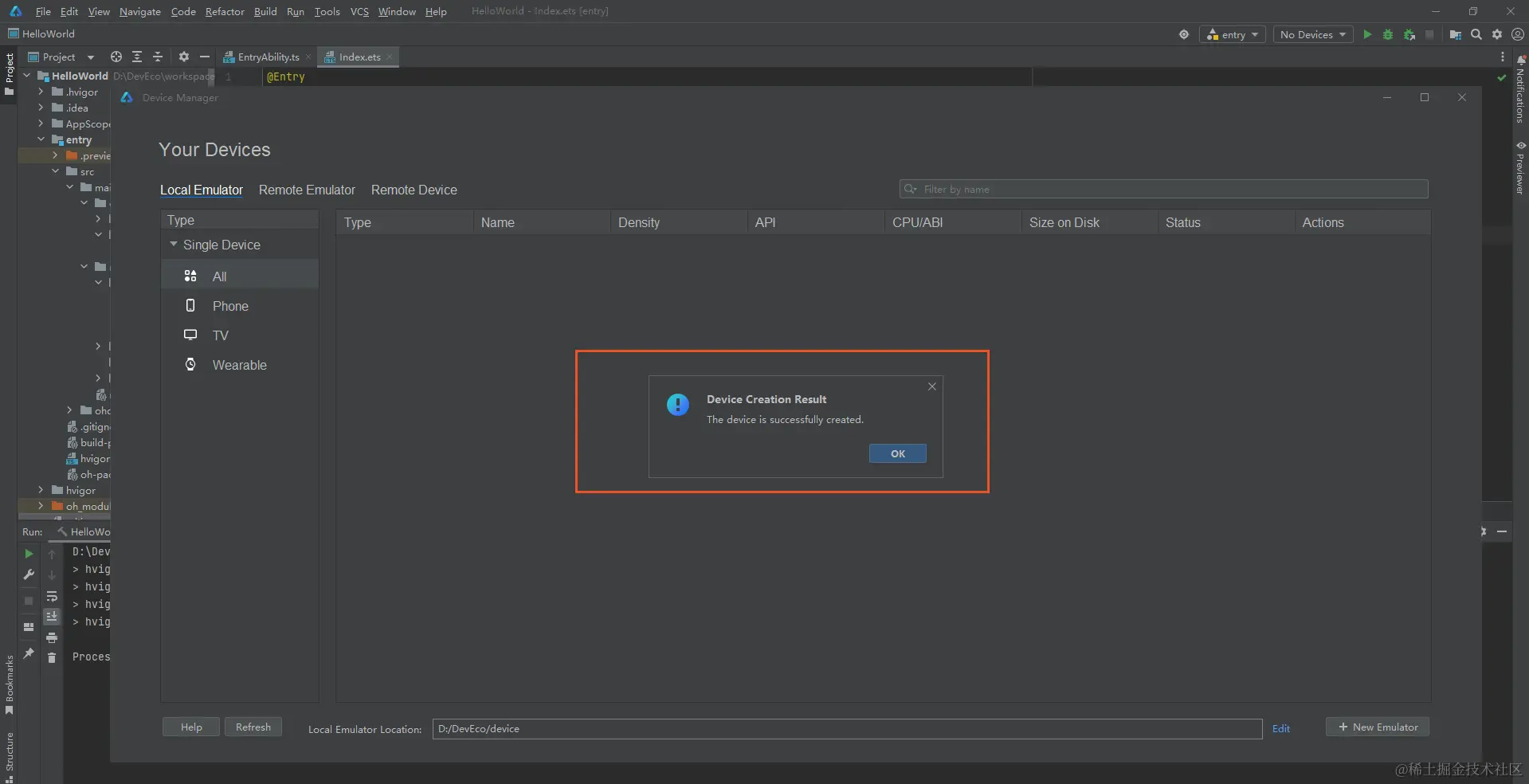
Task: Expand all in the Project panel
Action: point(137,57)
